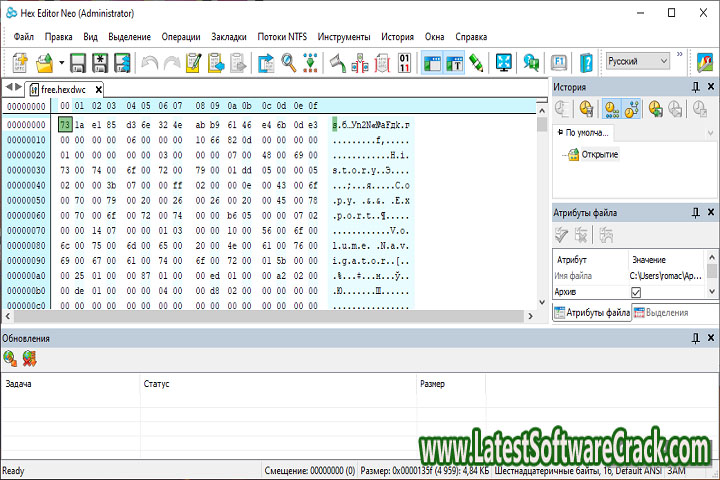Click the green highlighter marker icon
The image size is (720, 480).
[x=476, y=63]
